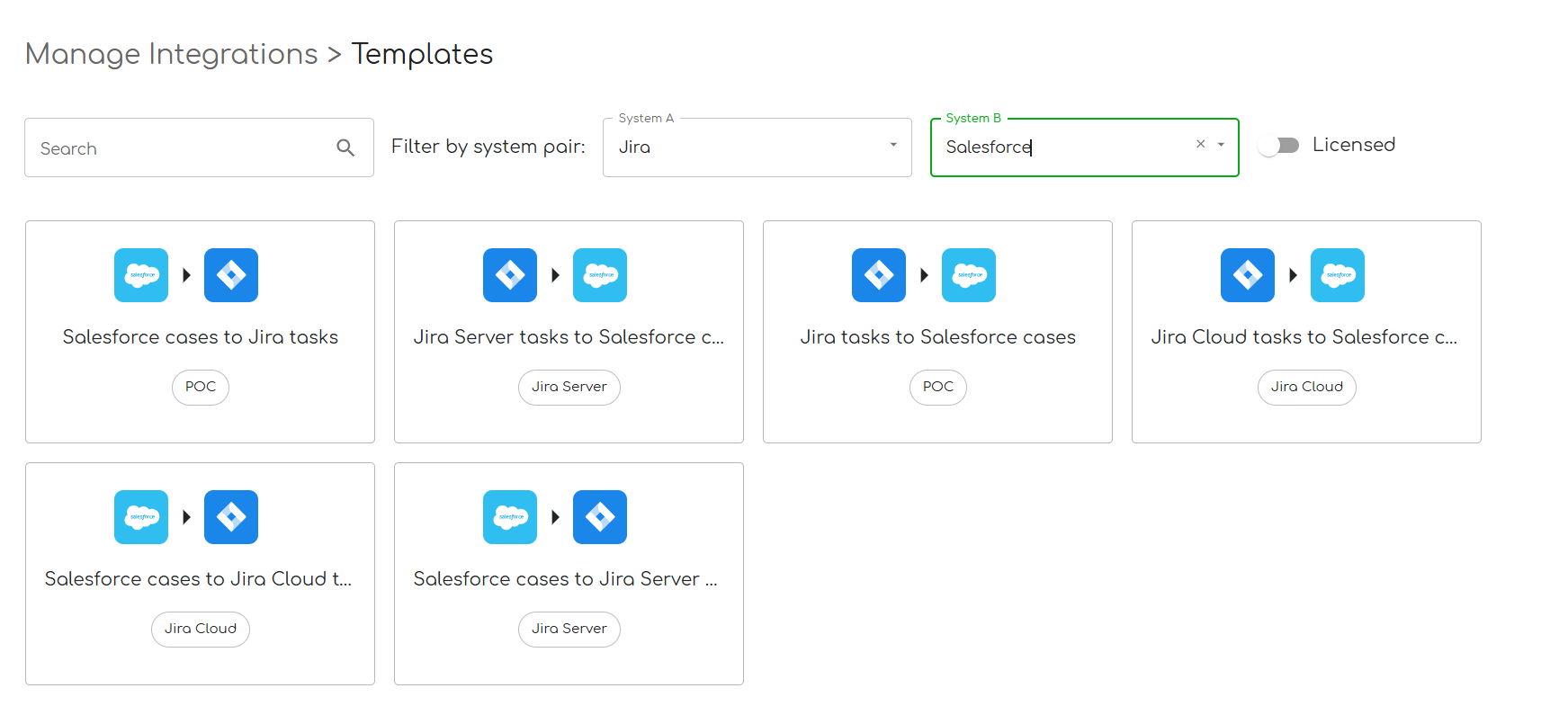Click POC tag on 'Salesforce cases to Jira tasks'
Viewport: 1568px width, 706px height.
coord(201,388)
